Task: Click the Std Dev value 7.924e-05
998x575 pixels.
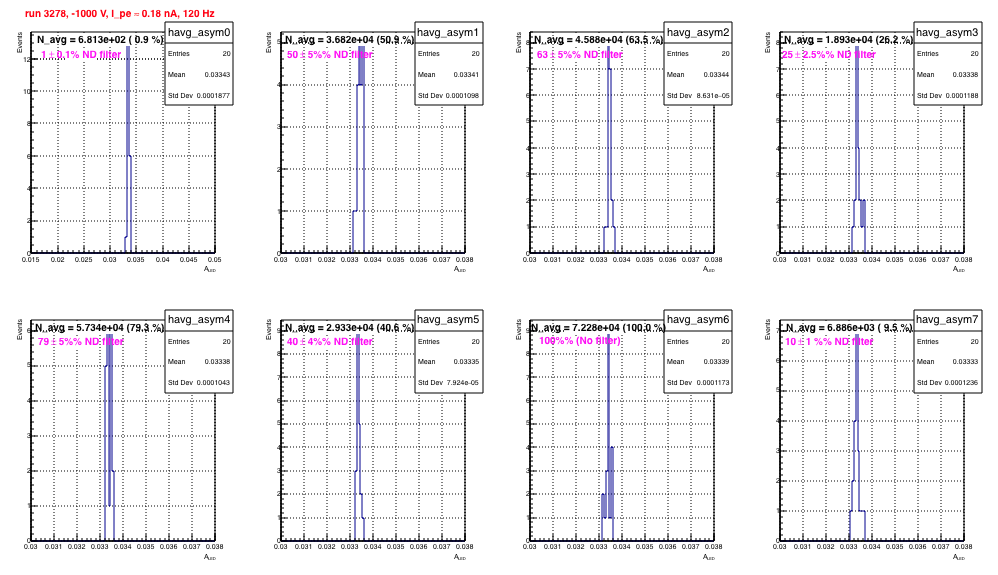Action: (463, 383)
